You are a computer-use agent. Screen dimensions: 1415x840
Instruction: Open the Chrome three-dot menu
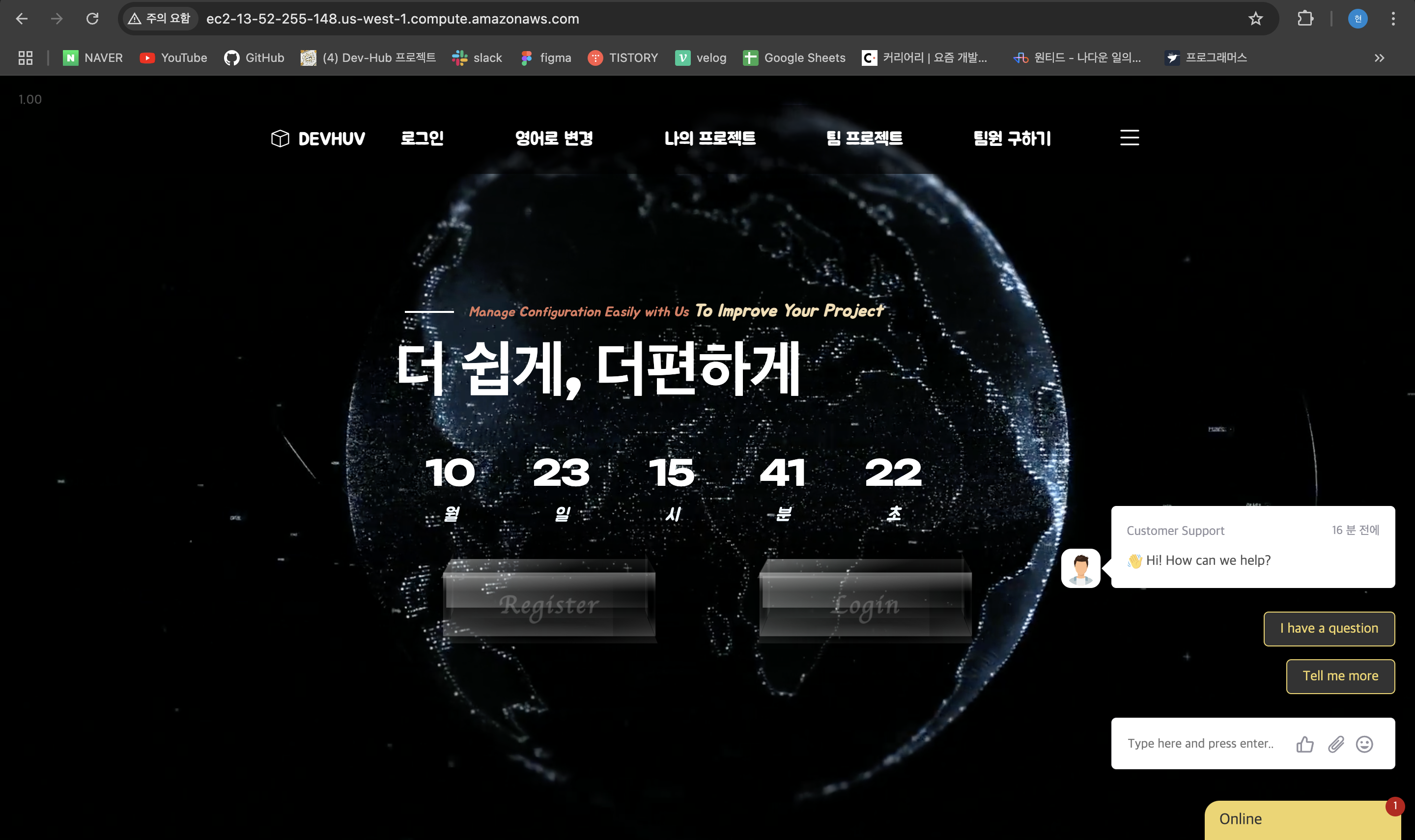pyautogui.click(x=1393, y=19)
